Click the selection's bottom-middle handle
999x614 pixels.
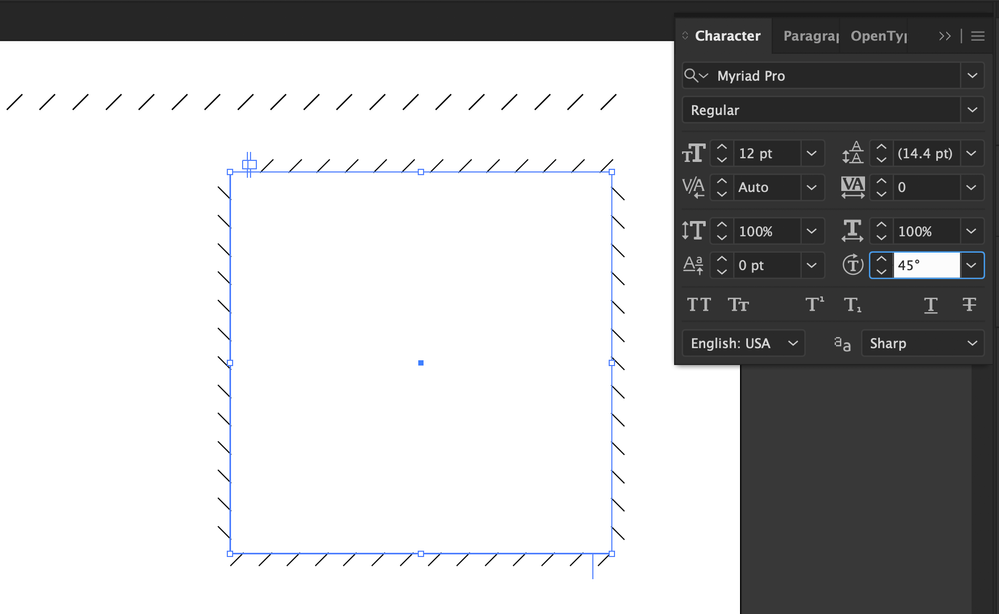pos(420,554)
